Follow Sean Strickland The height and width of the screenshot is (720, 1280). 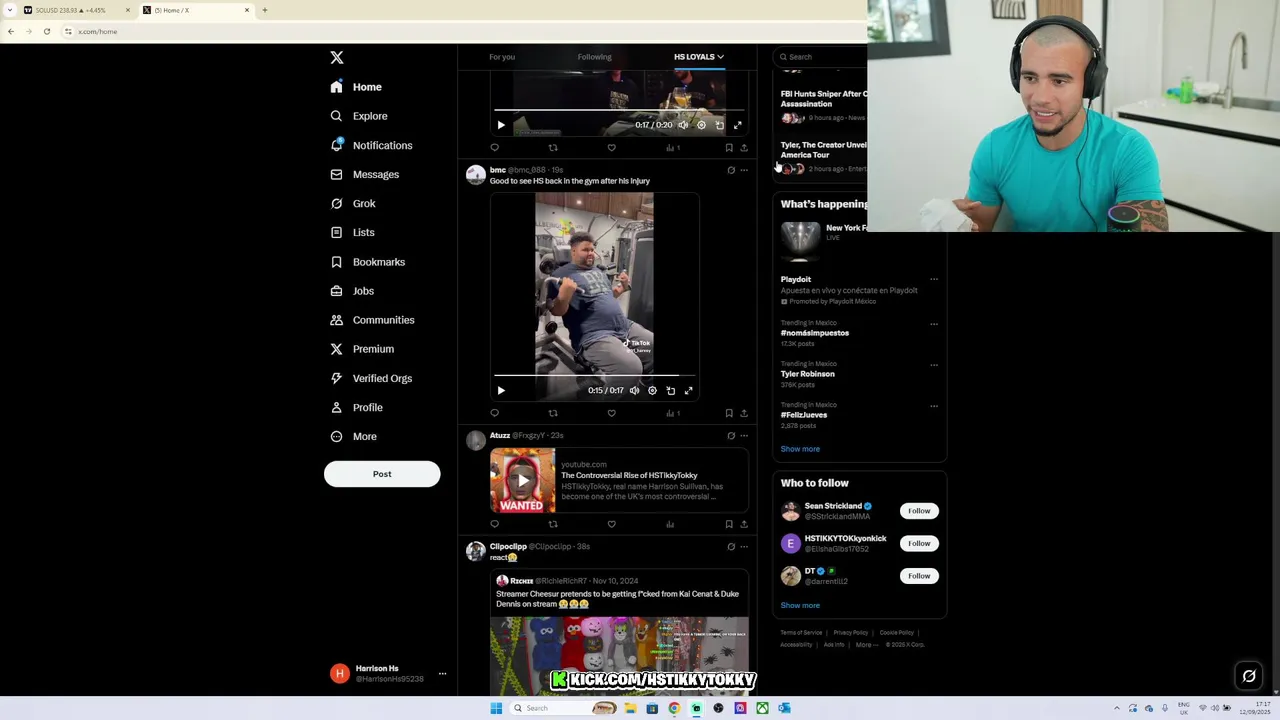tap(919, 511)
